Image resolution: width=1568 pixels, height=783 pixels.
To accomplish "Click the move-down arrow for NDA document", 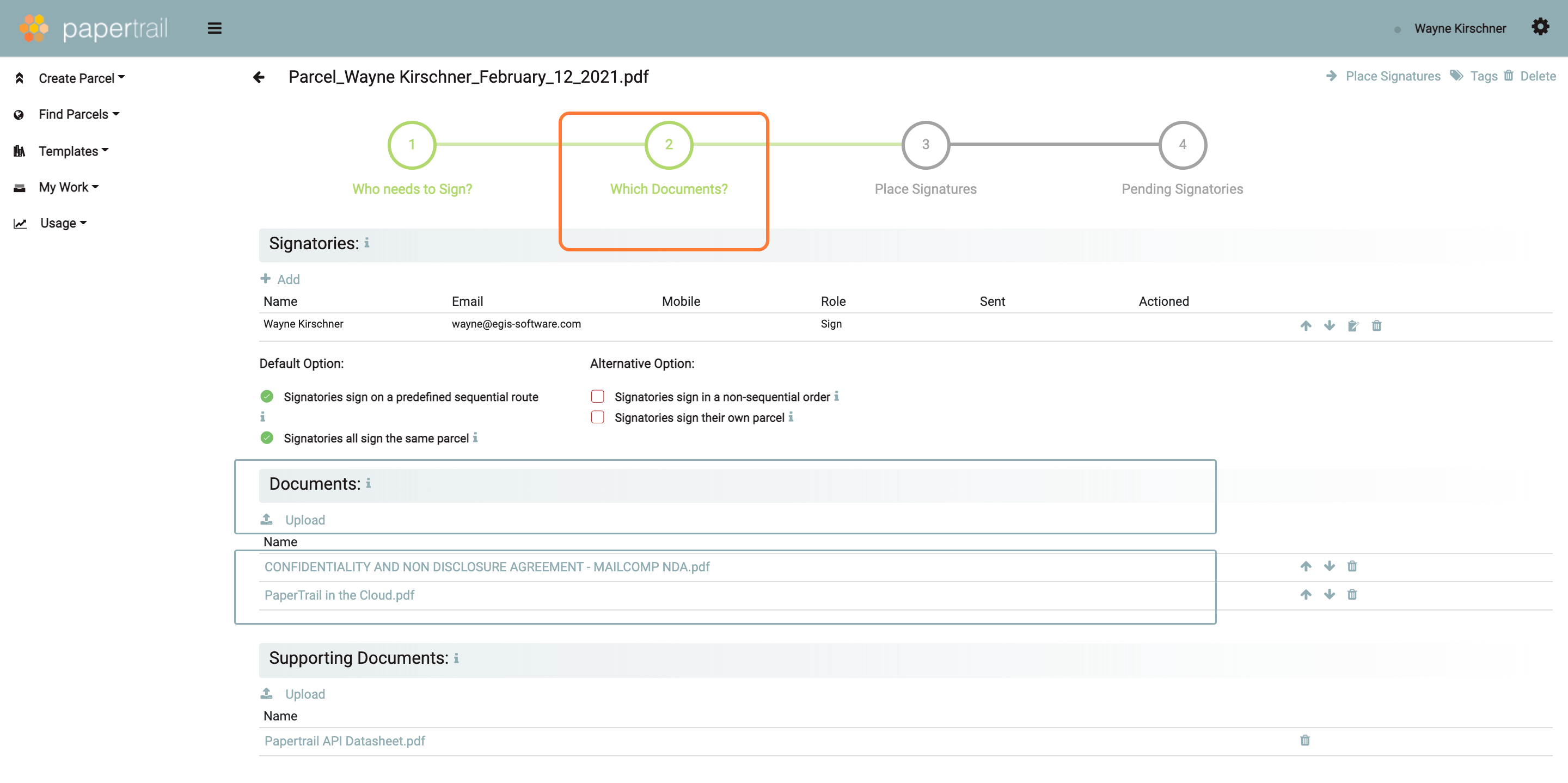I will point(1329,566).
